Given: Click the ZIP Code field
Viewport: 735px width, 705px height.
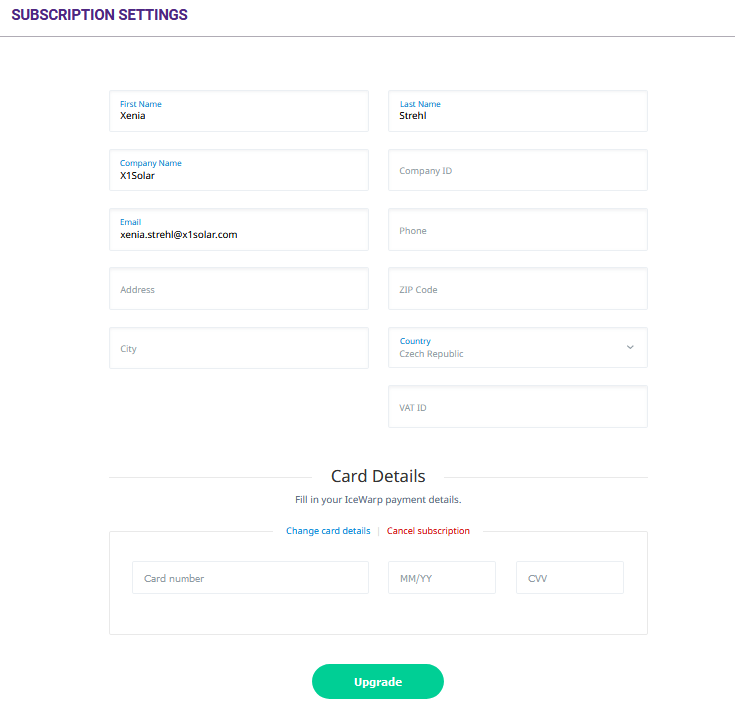Looking at the screenshot, I should [x=518, y=289].
